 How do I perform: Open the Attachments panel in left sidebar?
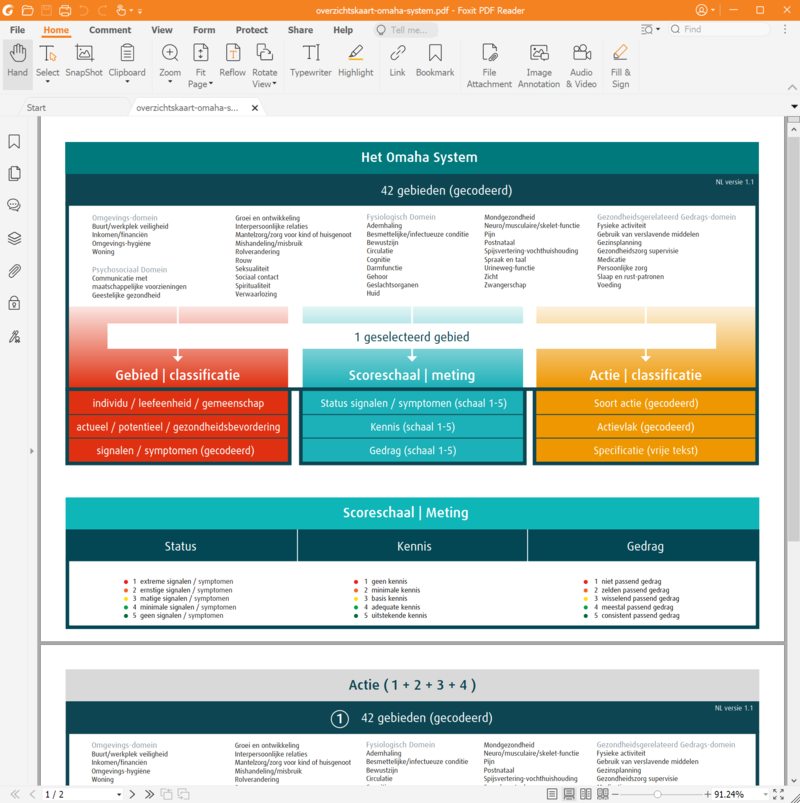coord(15,271)
